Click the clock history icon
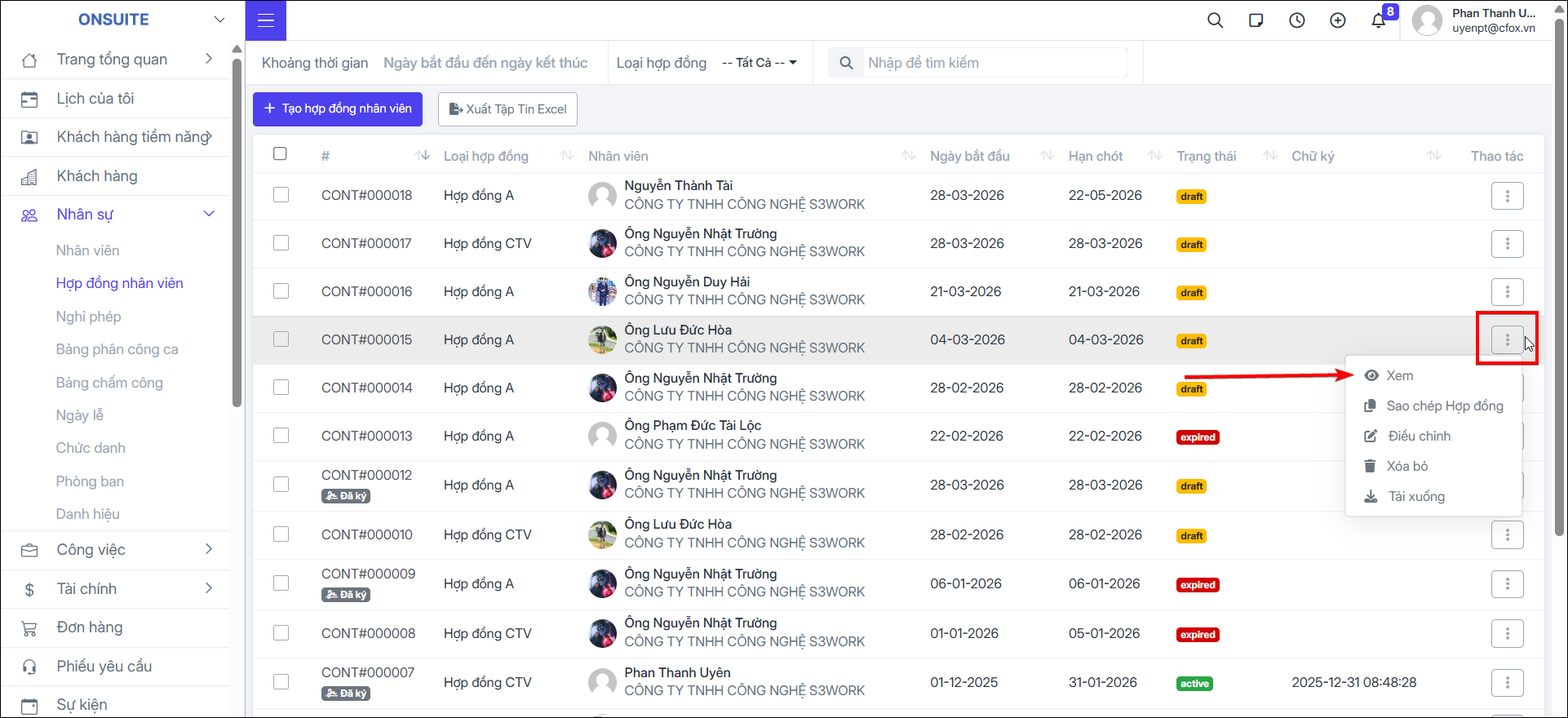Screen dimensions: 1568x718 1297,20
